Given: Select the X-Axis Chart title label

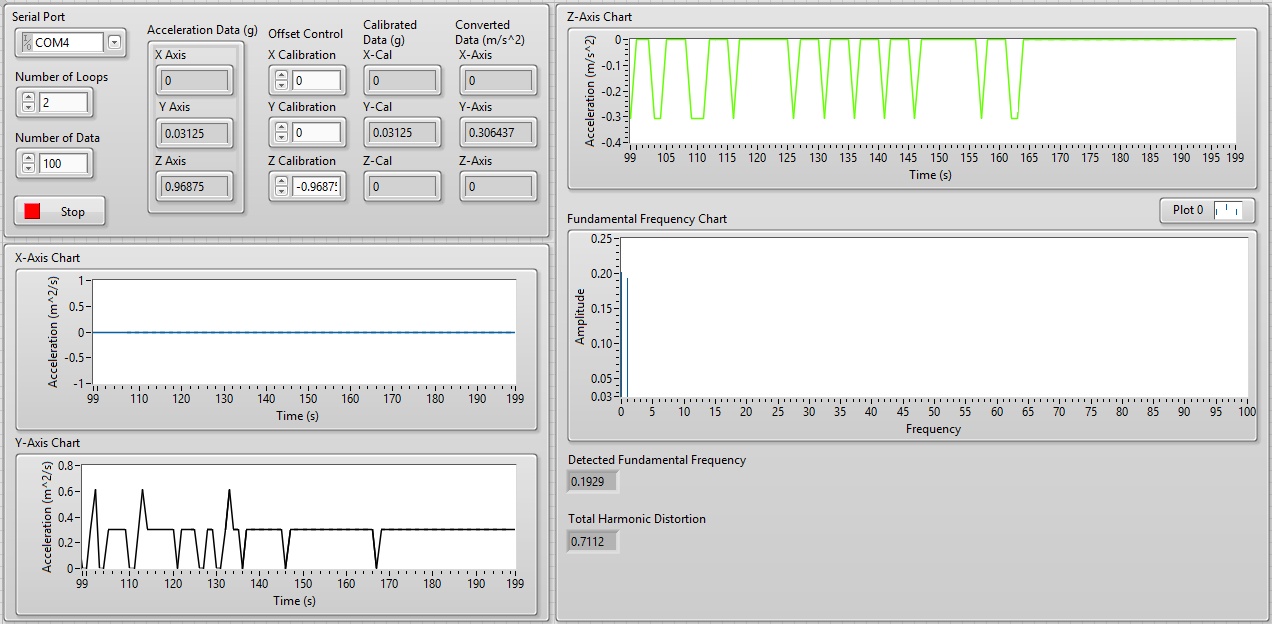Looking at the screenshot, I should tap(48, 258).
